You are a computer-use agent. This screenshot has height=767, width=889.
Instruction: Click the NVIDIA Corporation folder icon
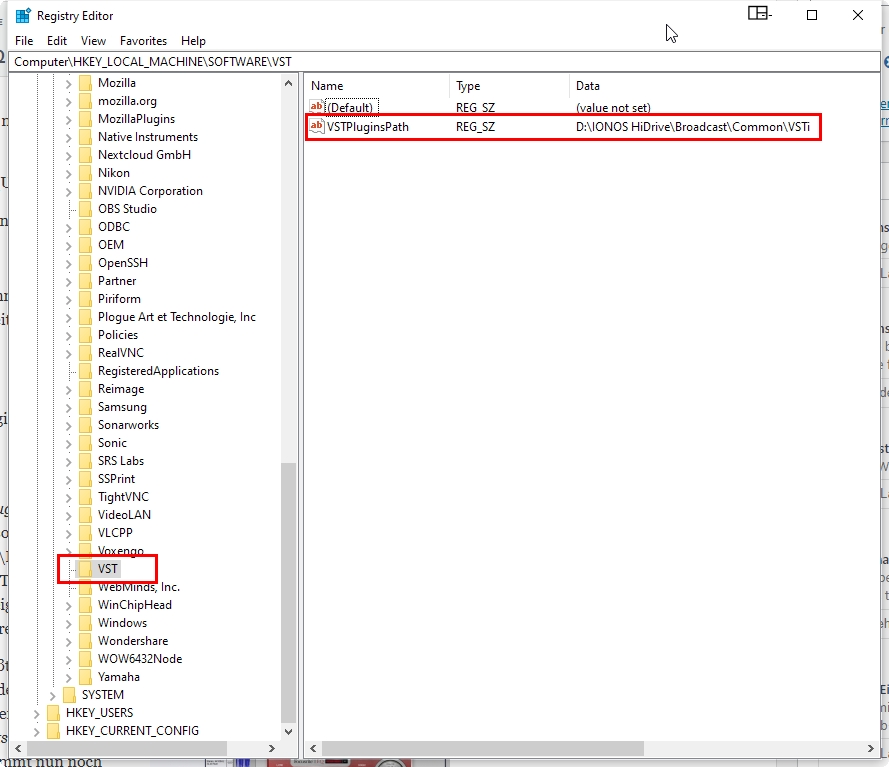(86, 191)
